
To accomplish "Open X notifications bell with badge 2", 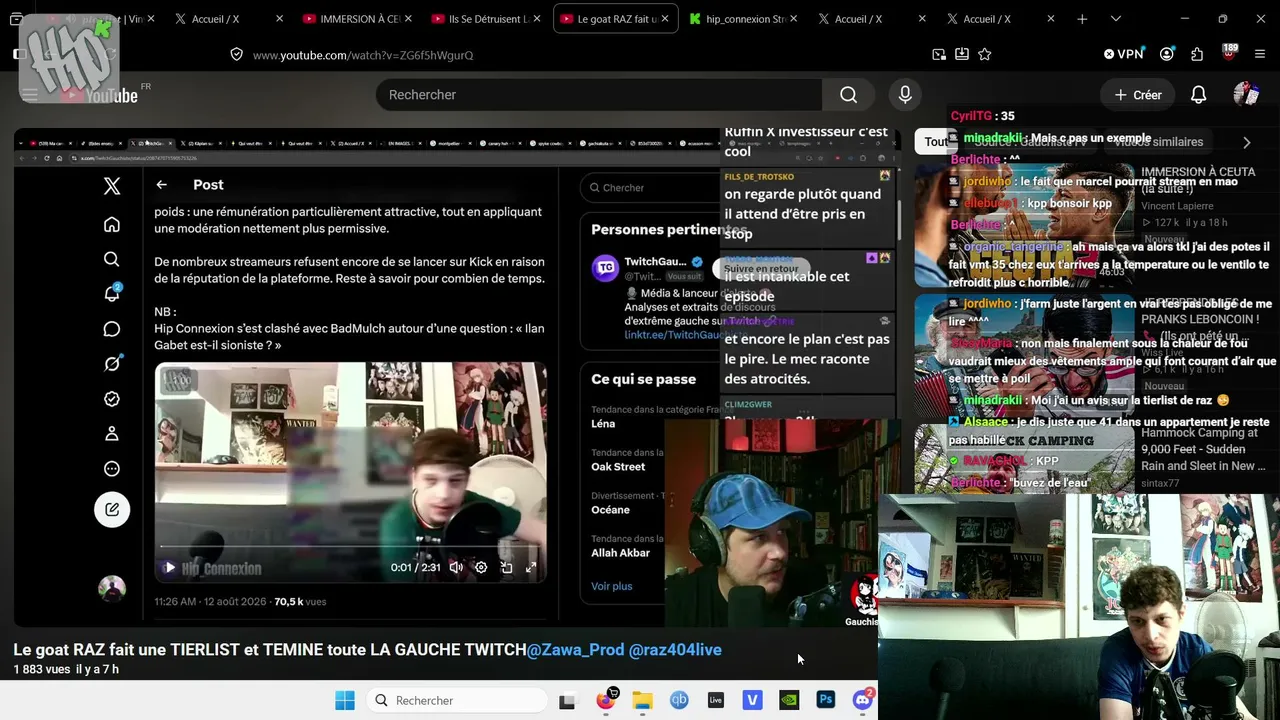I will (112, 293).
